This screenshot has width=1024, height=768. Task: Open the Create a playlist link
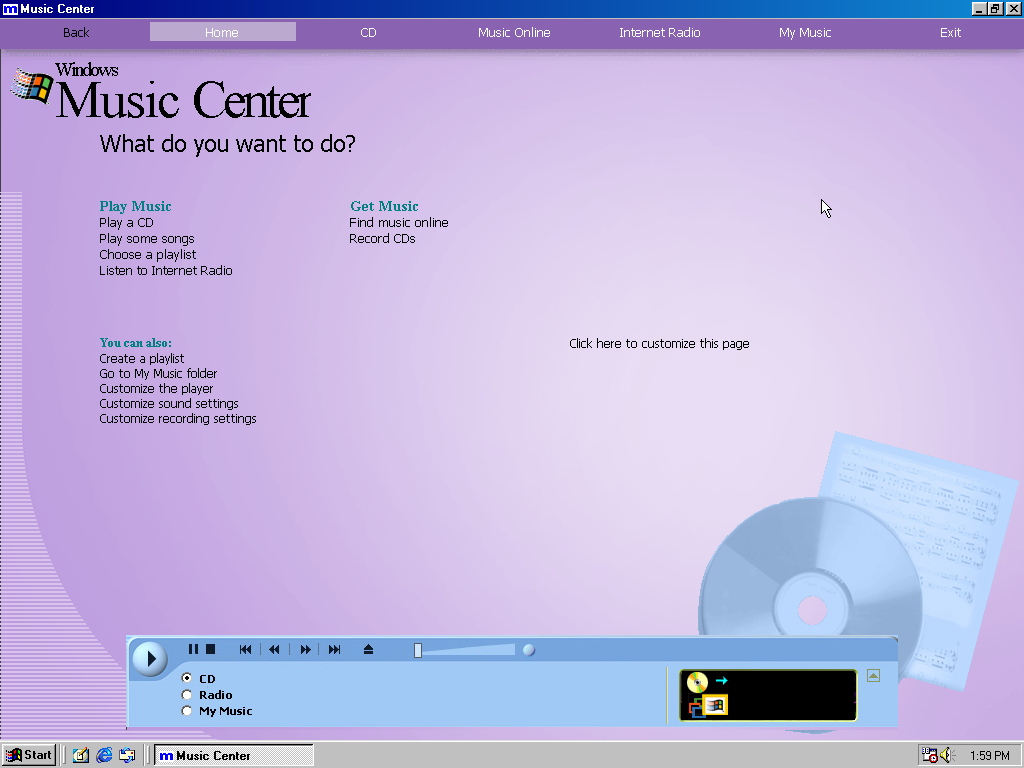(142, 359)
